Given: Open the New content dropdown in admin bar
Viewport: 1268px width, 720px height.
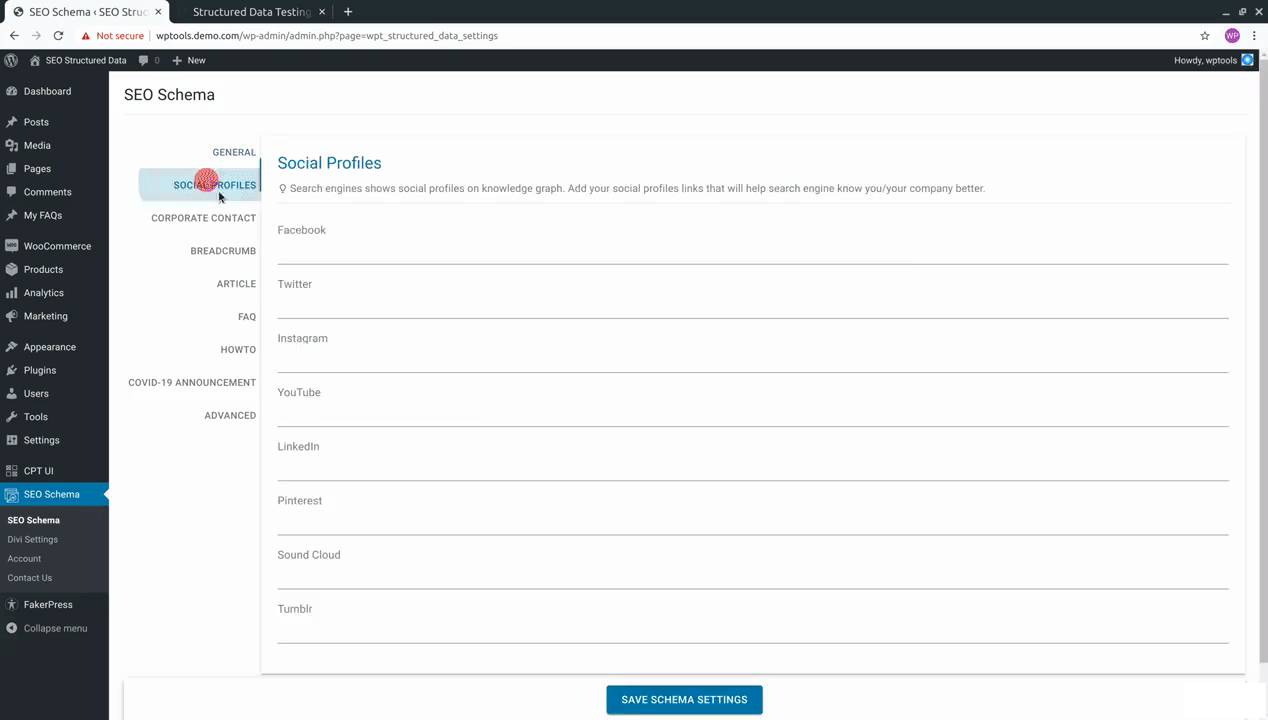Looking at the screenshot, I should (189, 60).
